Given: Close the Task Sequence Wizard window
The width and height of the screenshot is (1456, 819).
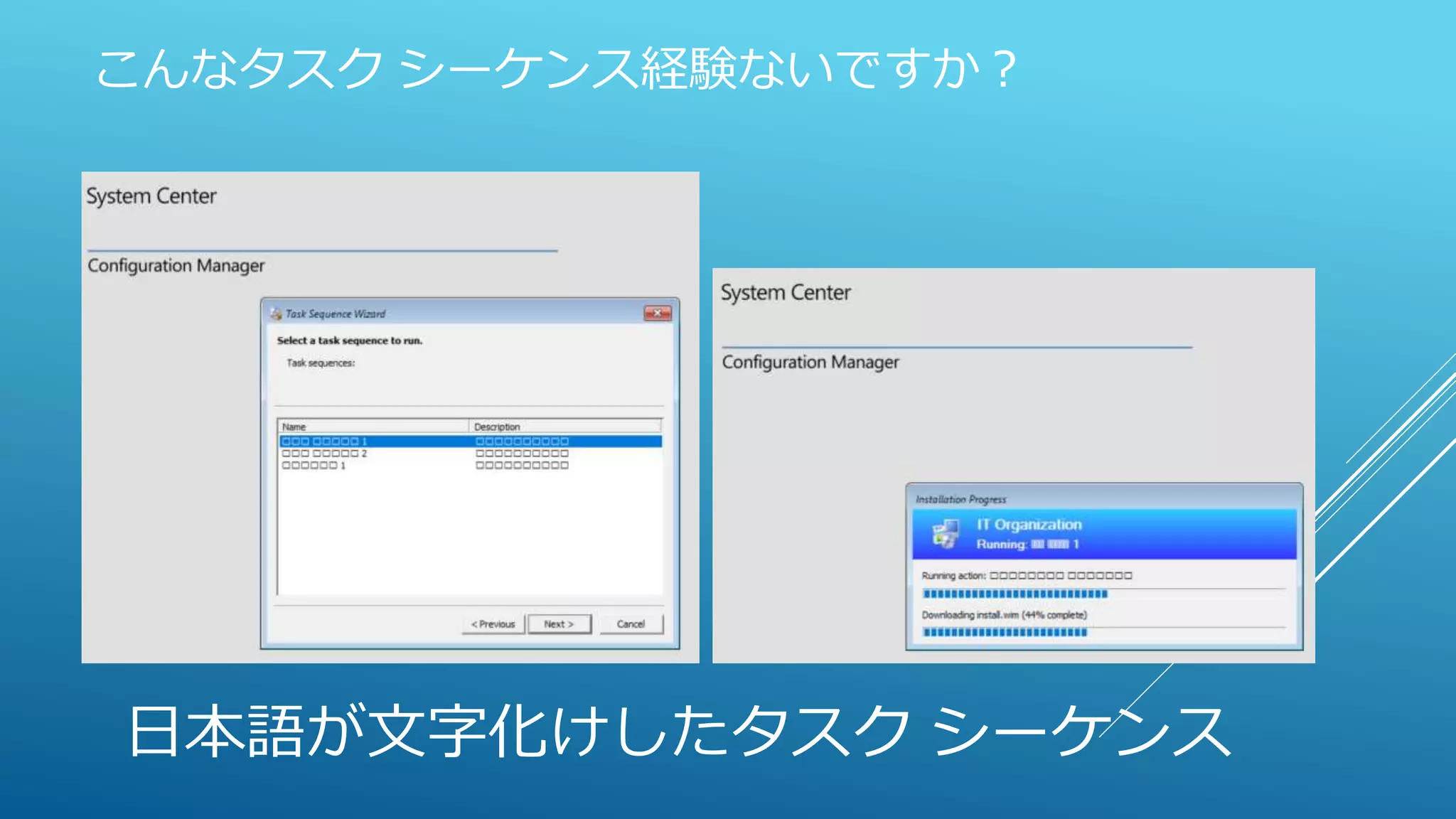Looking at the screenshot, I should pos(658,314).
